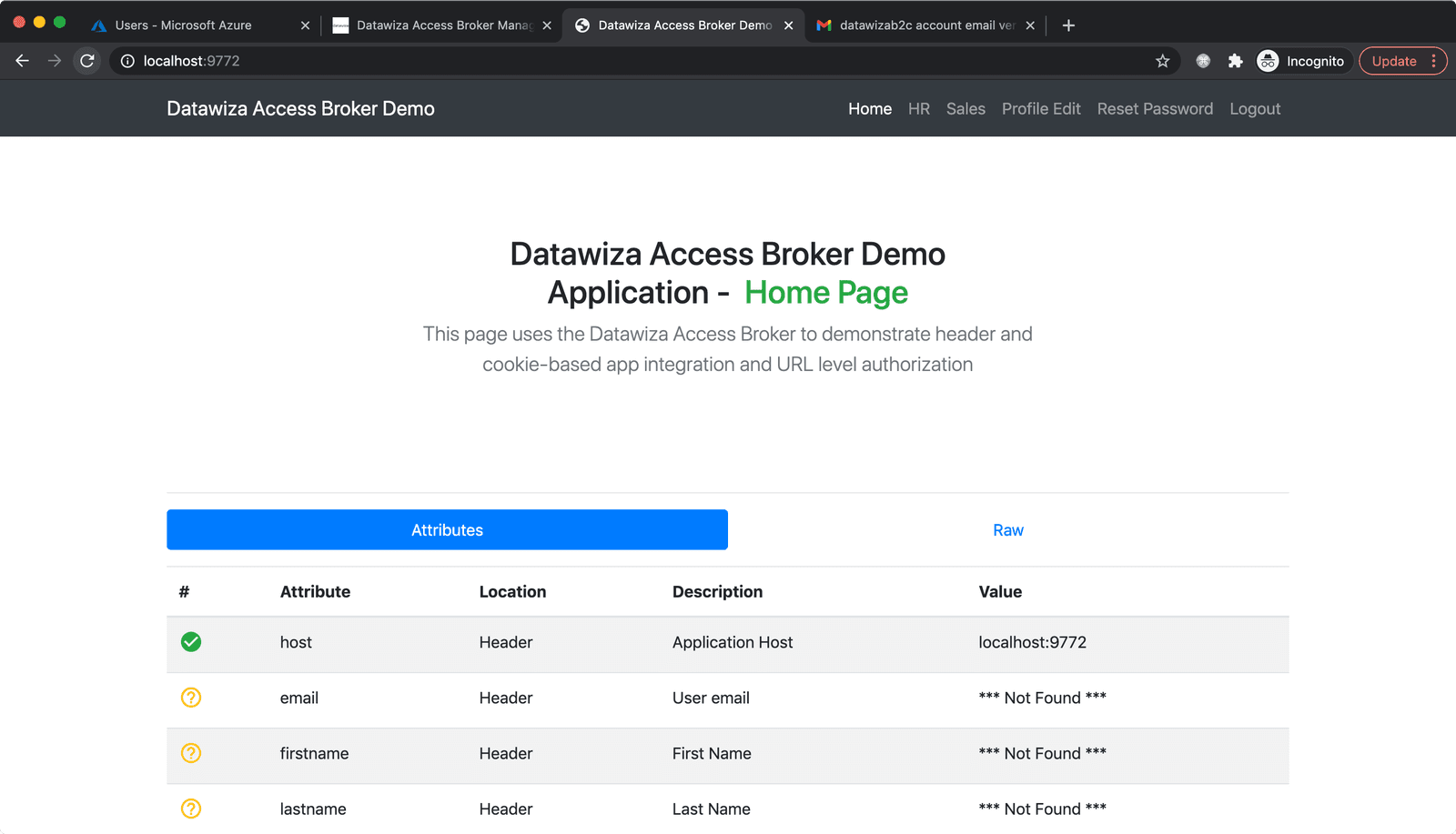Click the Attribute column header
The height and width of the screenshot is (834, 1456).
tap(315, 591)
